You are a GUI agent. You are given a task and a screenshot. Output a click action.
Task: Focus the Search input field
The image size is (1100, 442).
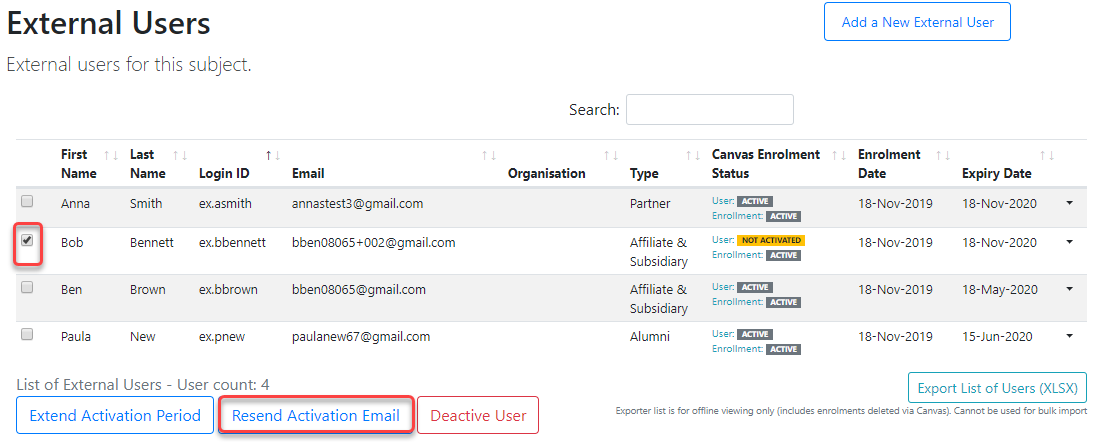click(709, 109)
